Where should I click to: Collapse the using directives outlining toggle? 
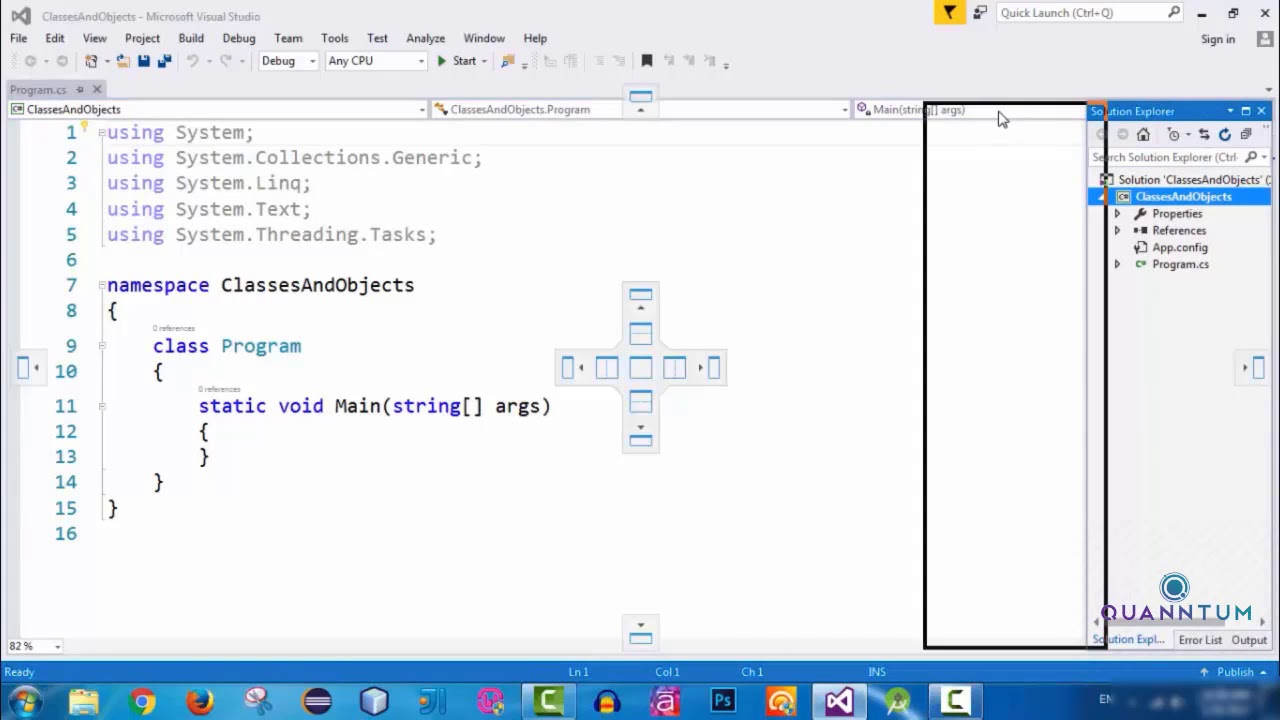point(102,132)
